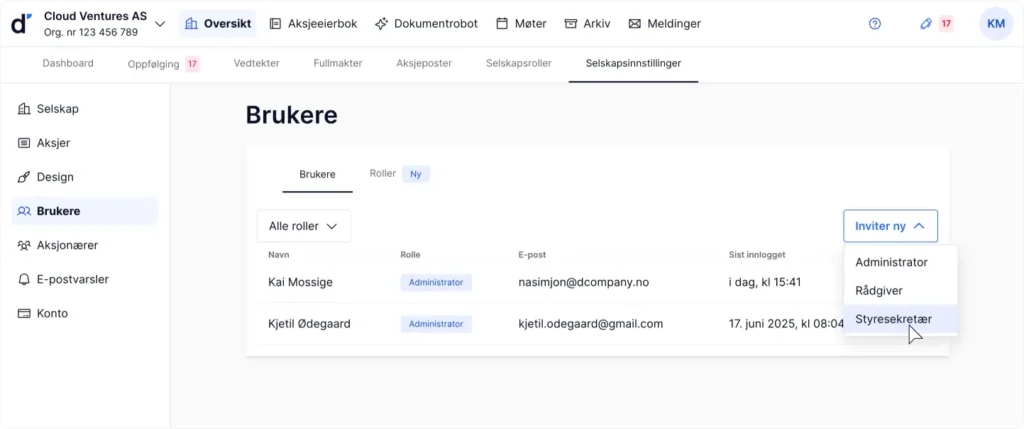Select Styresekretær from invite menu

click(893, 319)
